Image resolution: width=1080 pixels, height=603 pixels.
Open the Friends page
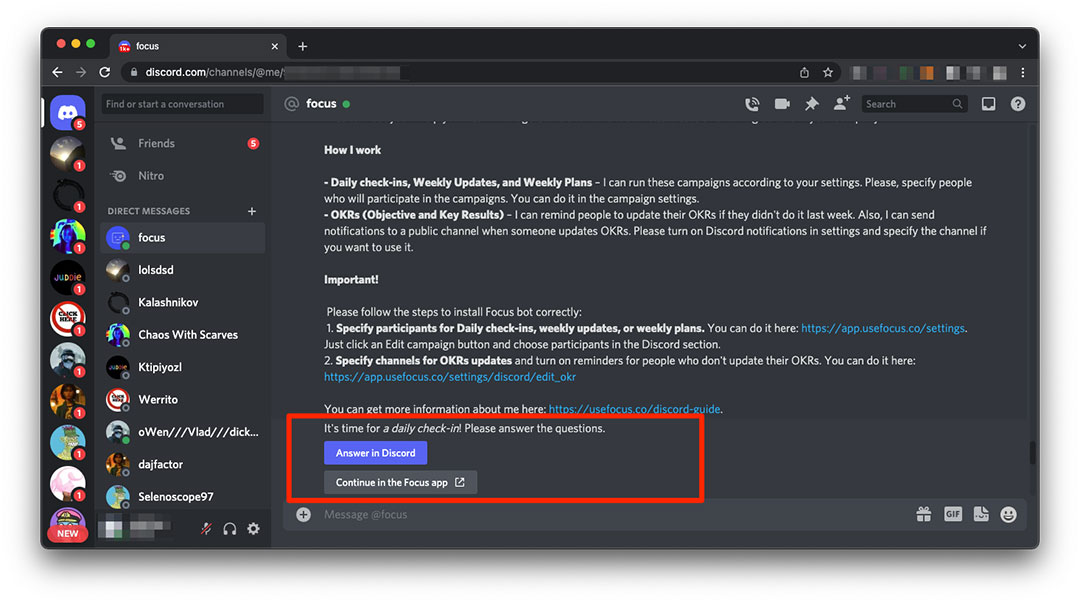click(x=183, y=143)
